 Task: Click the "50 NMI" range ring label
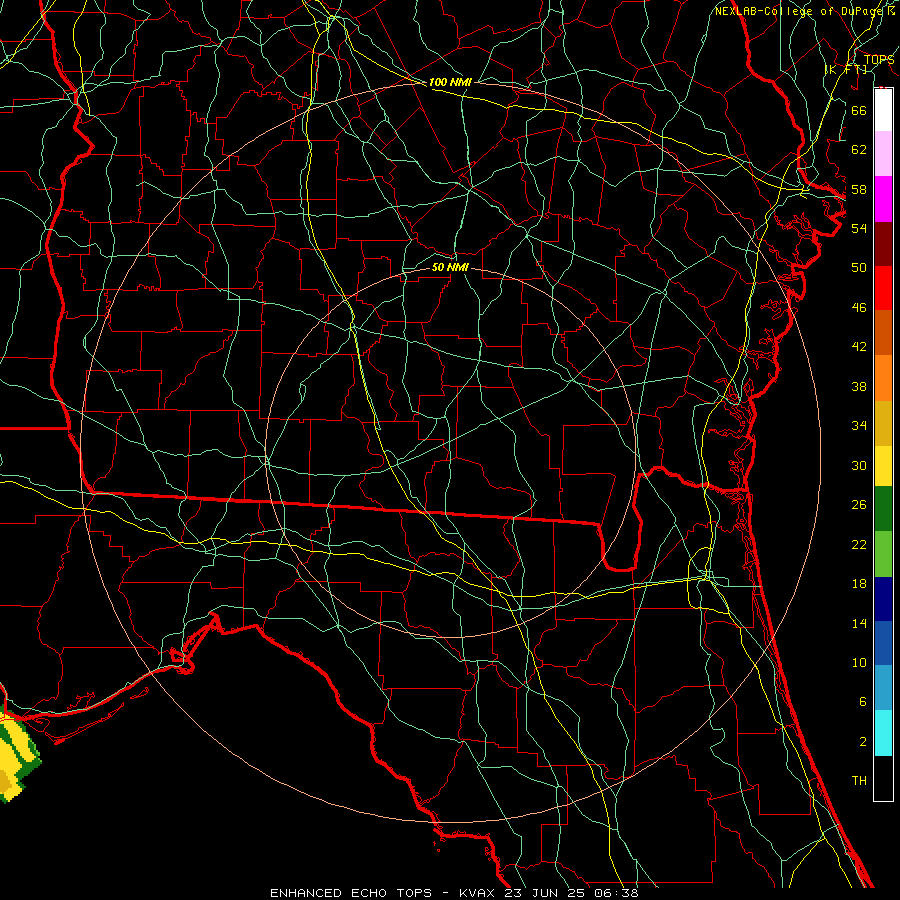click(x=450, y=267)
